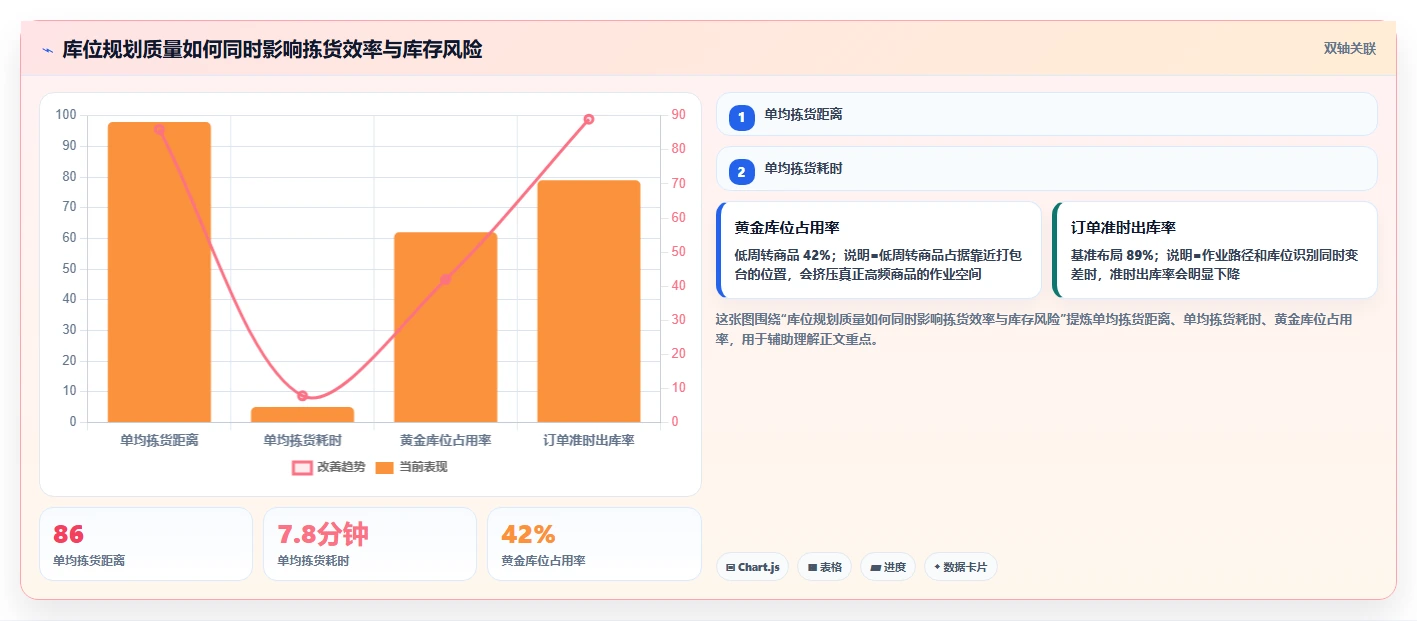This screenshot has width=1417, height=621.
Task: Click the orange 当前表现 legend swatch
Action: (385, 467)
